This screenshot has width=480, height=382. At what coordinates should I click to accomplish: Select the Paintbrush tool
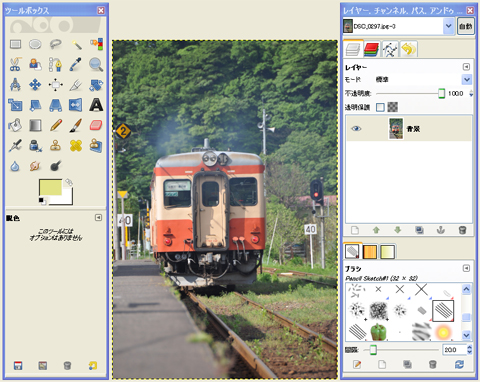click(x=76, y=125)
